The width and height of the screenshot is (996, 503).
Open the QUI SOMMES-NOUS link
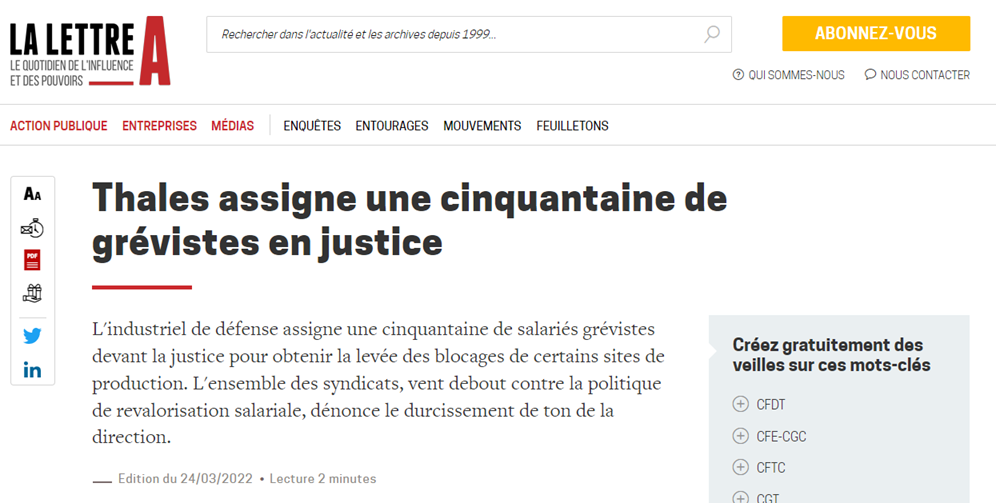coord(796,75)
